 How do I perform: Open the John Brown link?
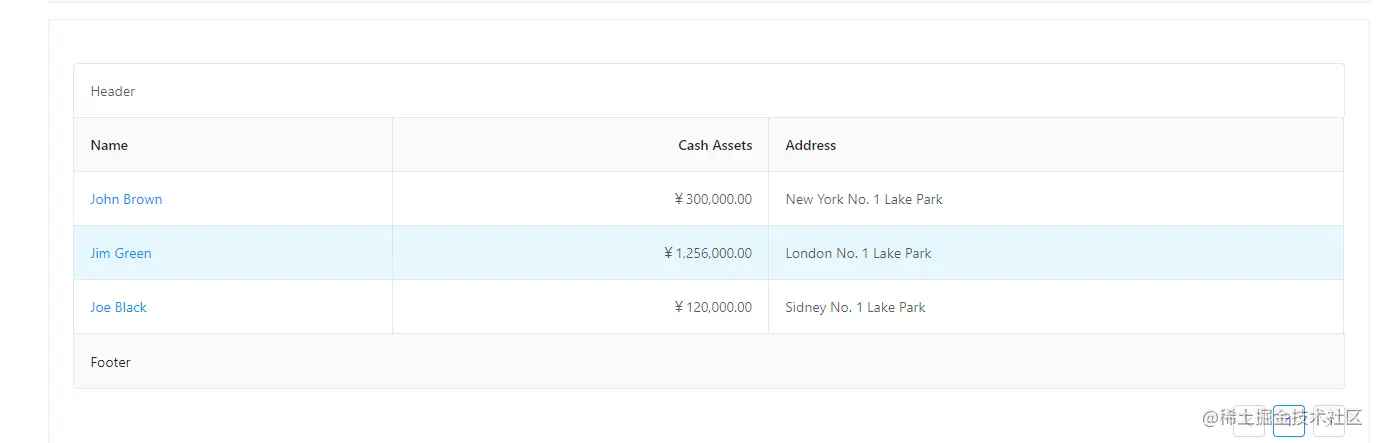[x=126, y=199]
